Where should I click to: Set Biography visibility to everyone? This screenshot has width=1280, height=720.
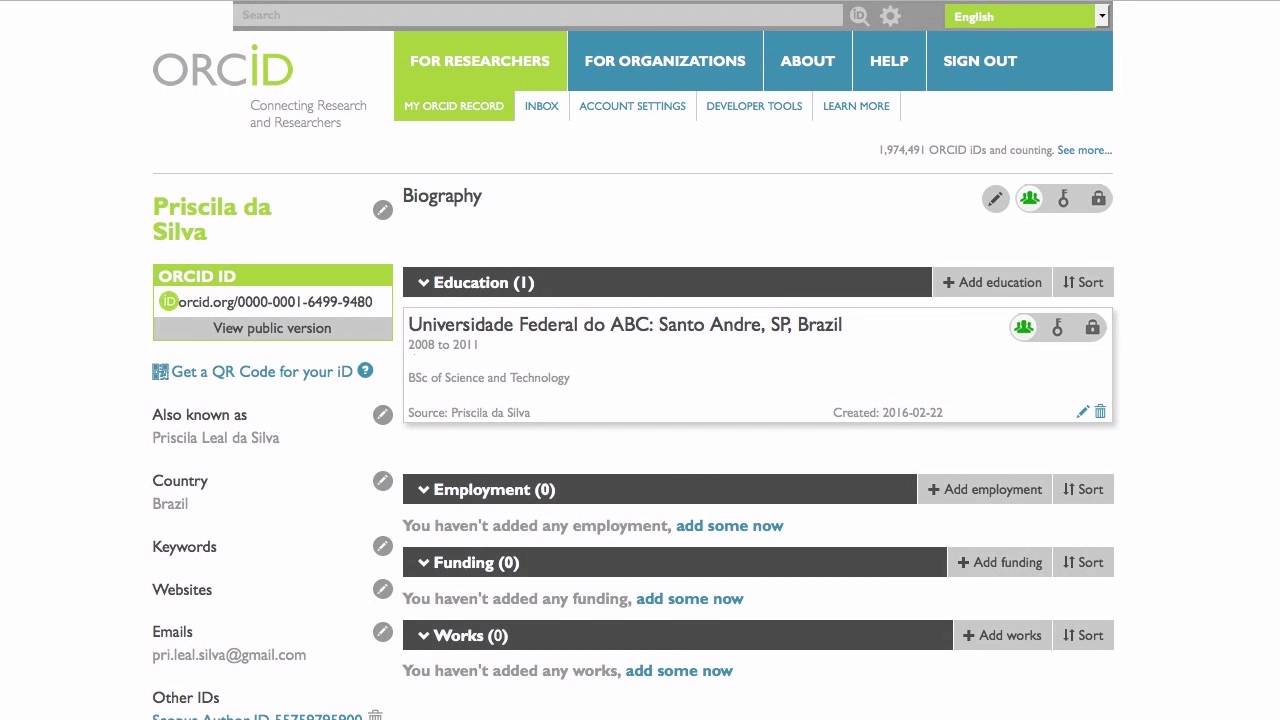(1030, 199)
